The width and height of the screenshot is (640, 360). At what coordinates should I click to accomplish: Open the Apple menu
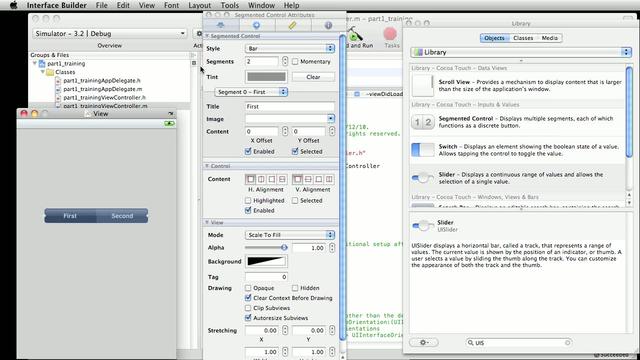click(13, 5)
